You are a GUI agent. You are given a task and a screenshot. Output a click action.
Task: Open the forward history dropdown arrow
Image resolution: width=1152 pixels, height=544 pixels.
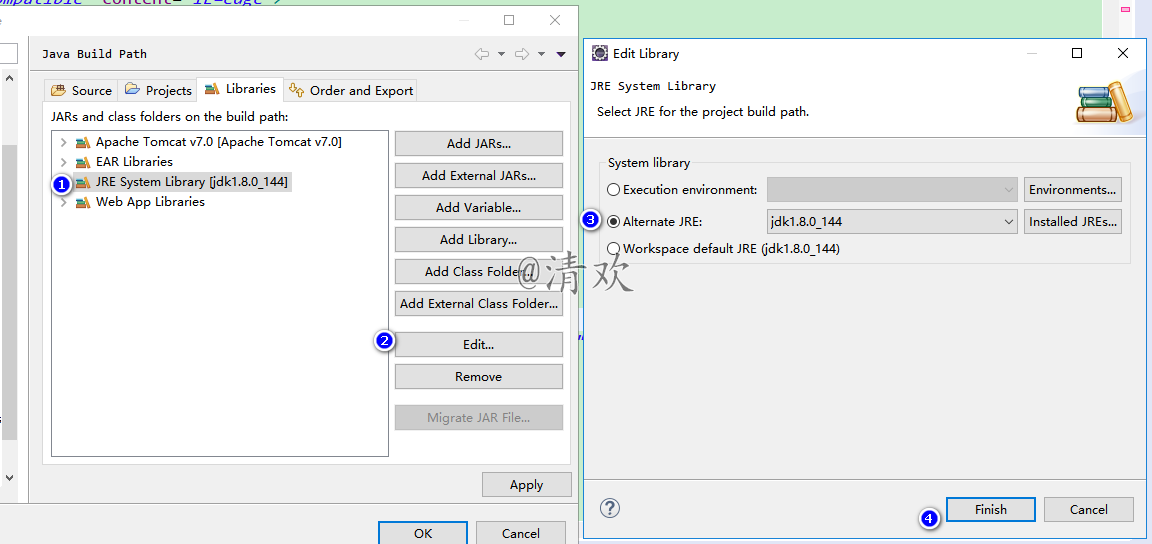(x=541, y=54)
